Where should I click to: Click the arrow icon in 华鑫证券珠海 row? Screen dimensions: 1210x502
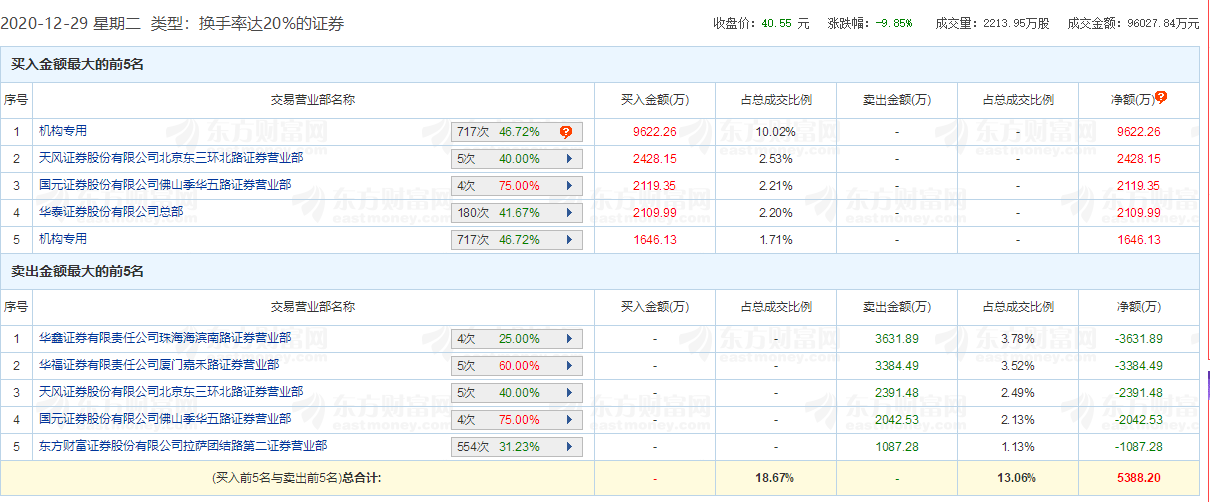tap(569, 339)
